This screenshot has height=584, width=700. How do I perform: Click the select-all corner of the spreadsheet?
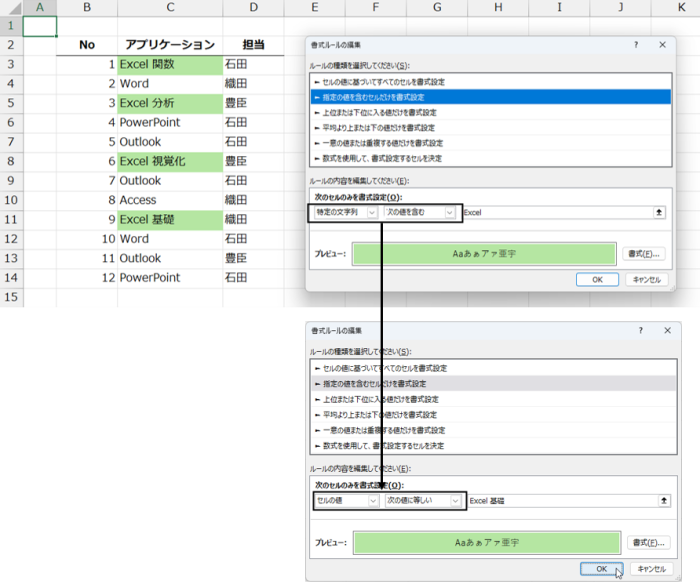(11, 8)
